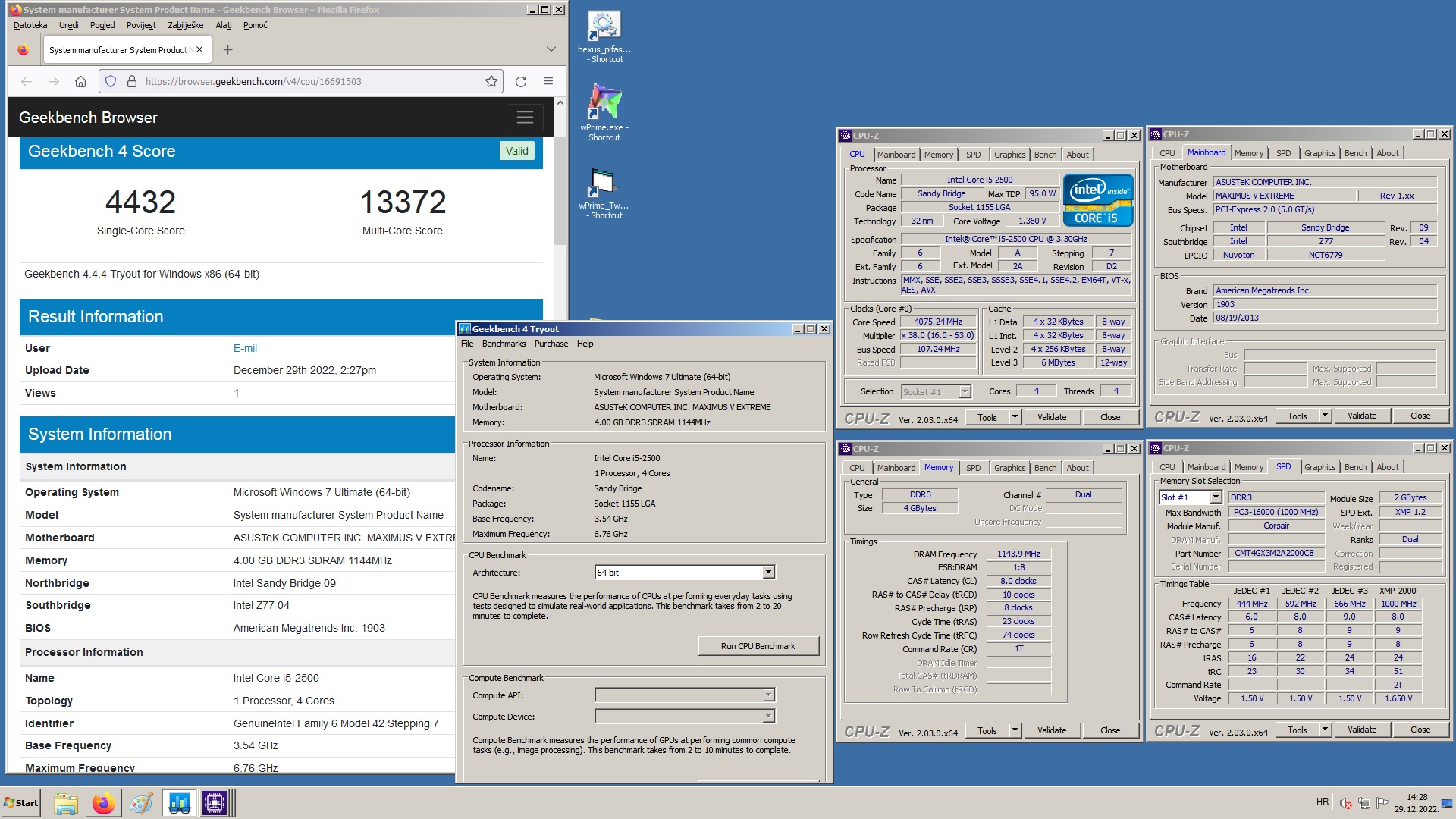Open the Architecture 64-bit dropdown
This screenshot has width=1456, height=819.
768,573
